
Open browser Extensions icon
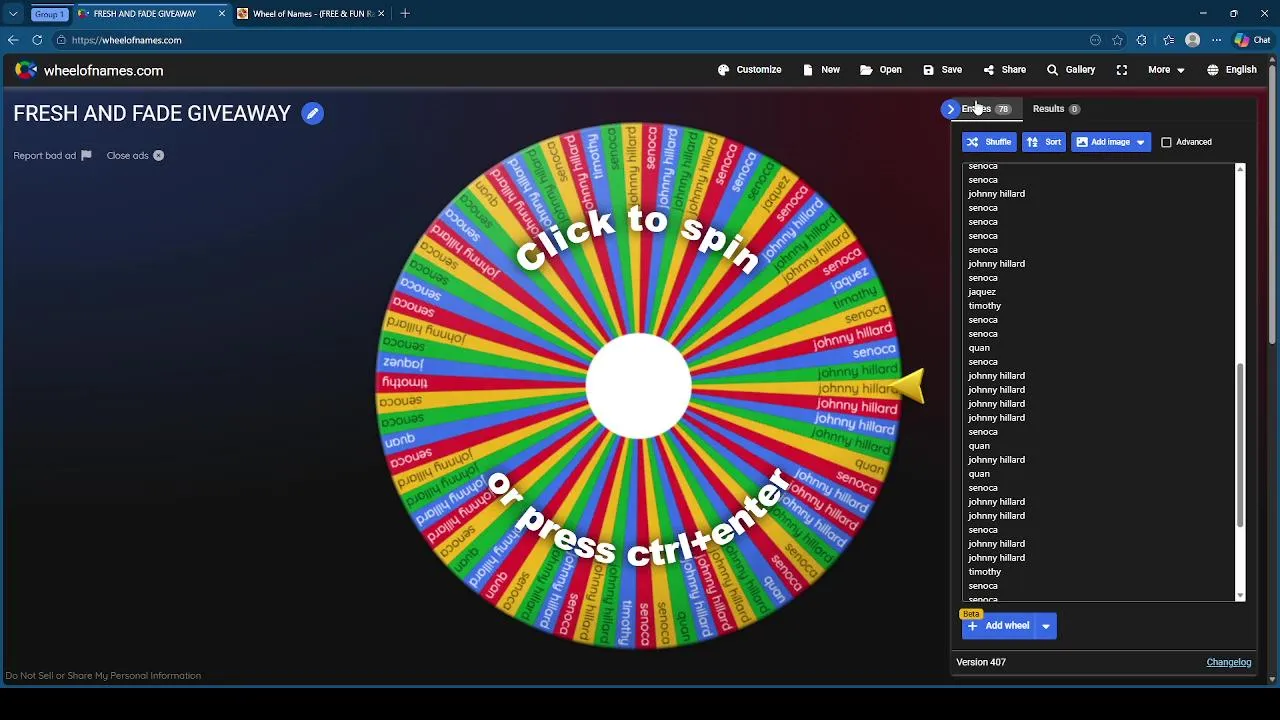pos(1142,40)
